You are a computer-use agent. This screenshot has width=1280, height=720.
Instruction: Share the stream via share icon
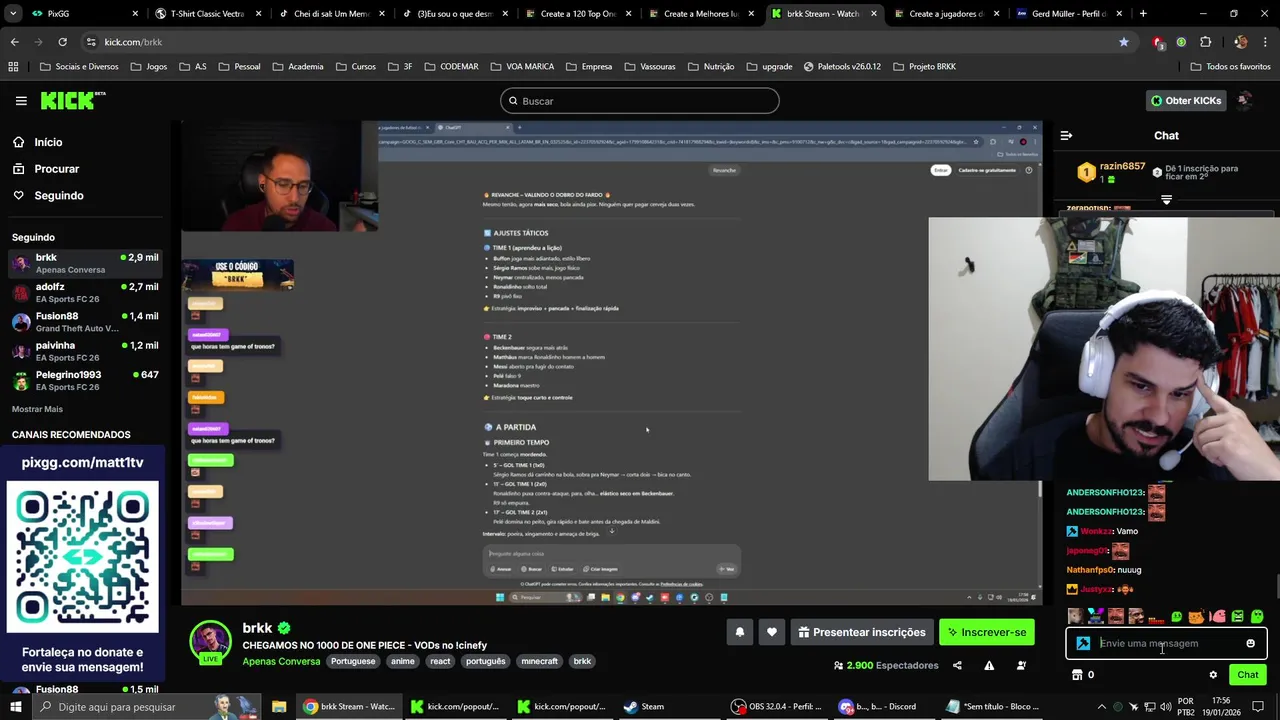(957, 666)
